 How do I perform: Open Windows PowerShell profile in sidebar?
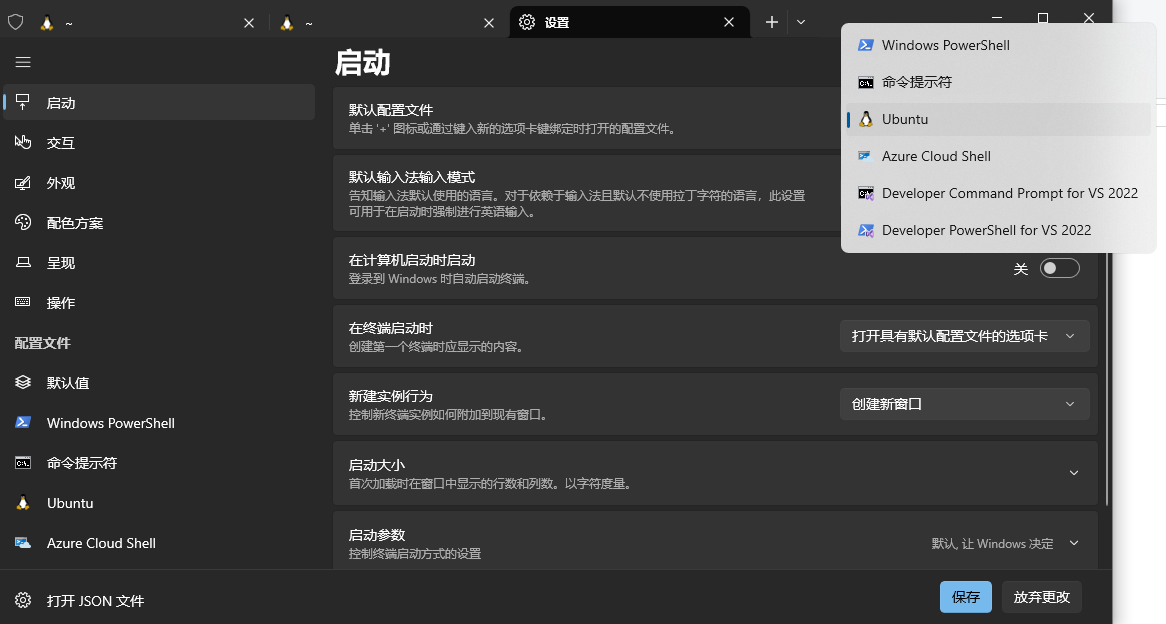point(160,423)
